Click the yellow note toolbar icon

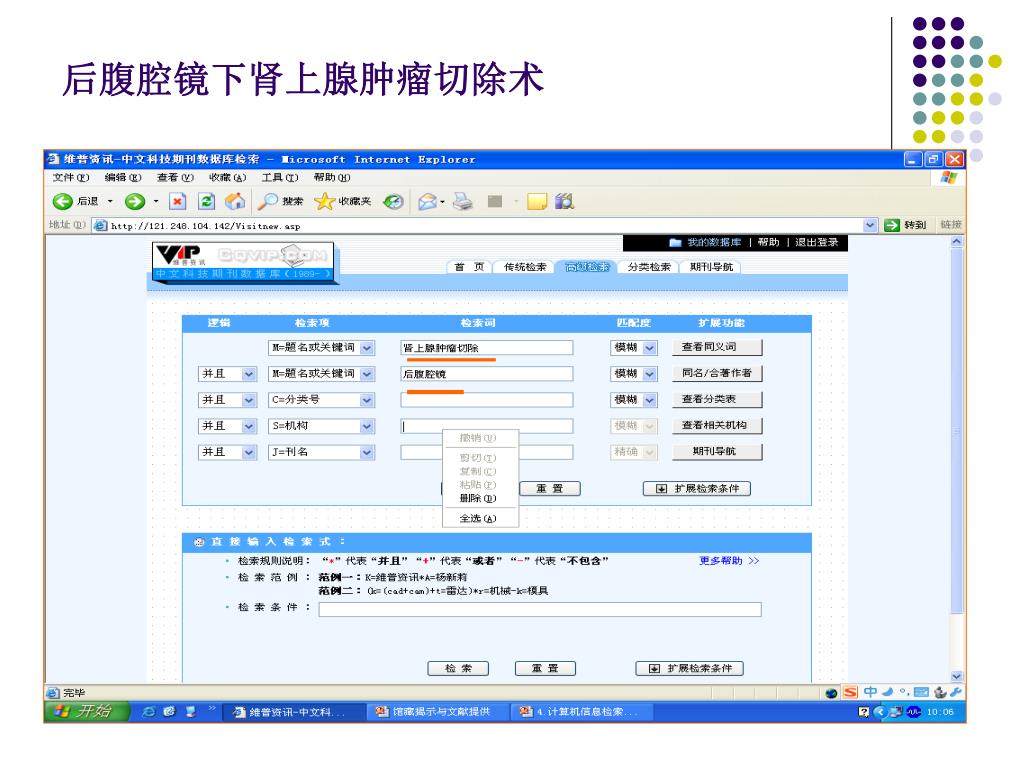coord(537,202)
